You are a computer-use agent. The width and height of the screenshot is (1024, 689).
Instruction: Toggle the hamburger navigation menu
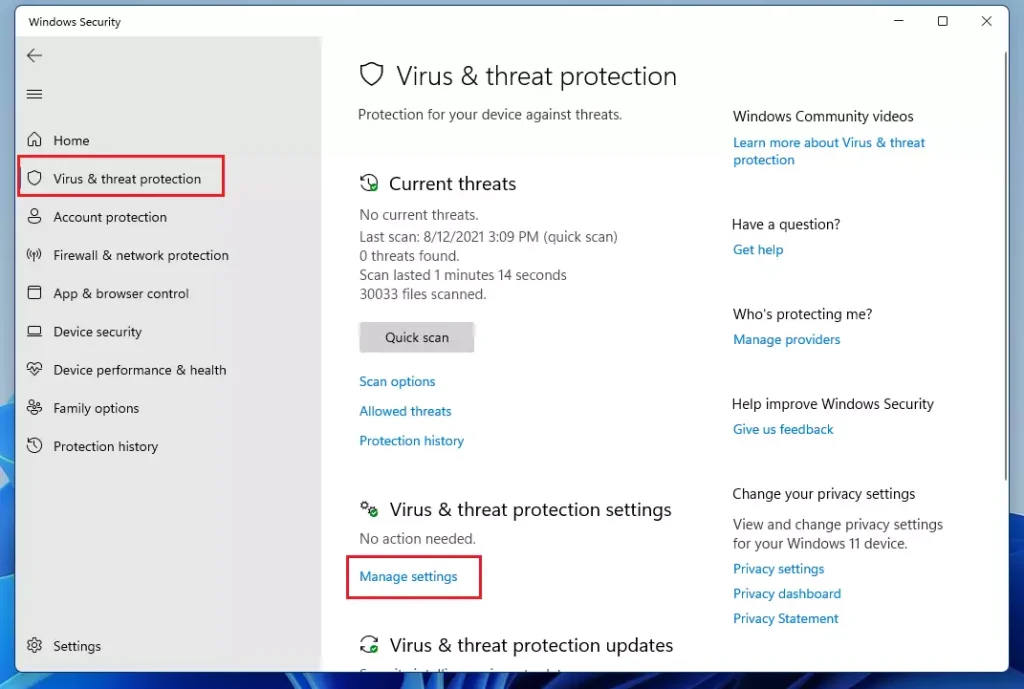35,94
